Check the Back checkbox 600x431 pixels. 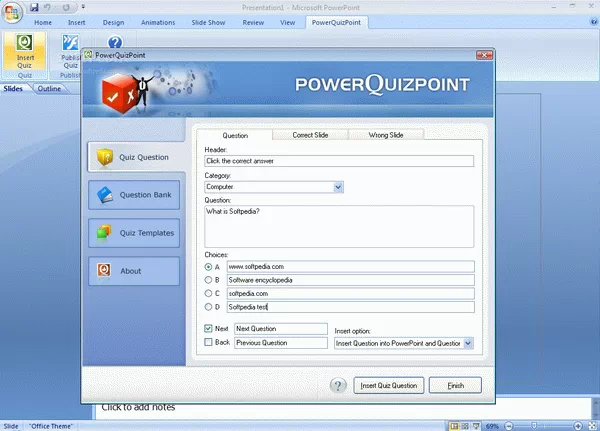(x=208, y=342)
